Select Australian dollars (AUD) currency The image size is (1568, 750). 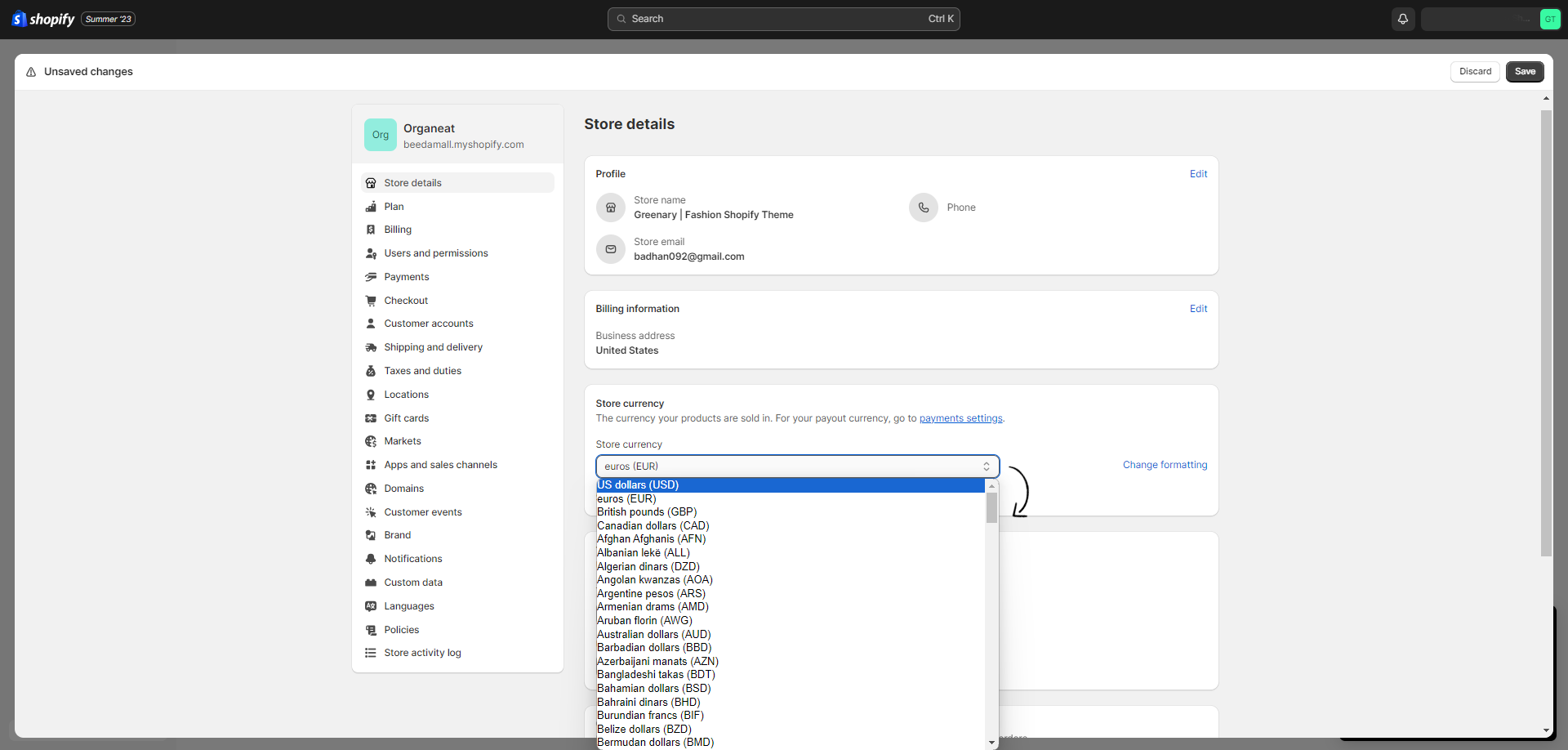click(791, 634)
